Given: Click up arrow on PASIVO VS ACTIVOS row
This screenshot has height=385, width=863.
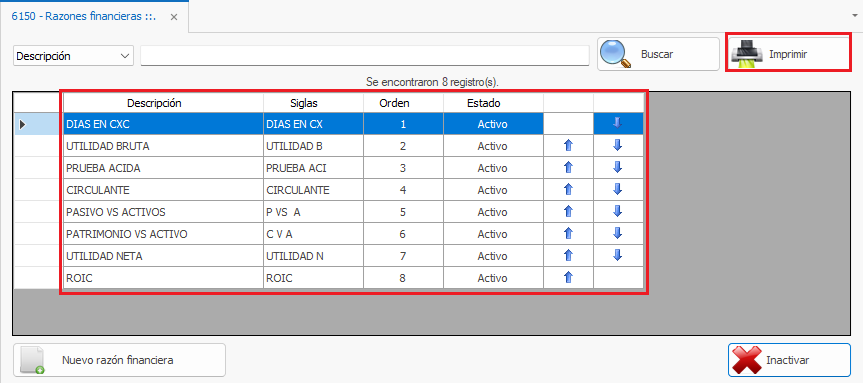Looking at the screenshot, I should coord(569,212).
